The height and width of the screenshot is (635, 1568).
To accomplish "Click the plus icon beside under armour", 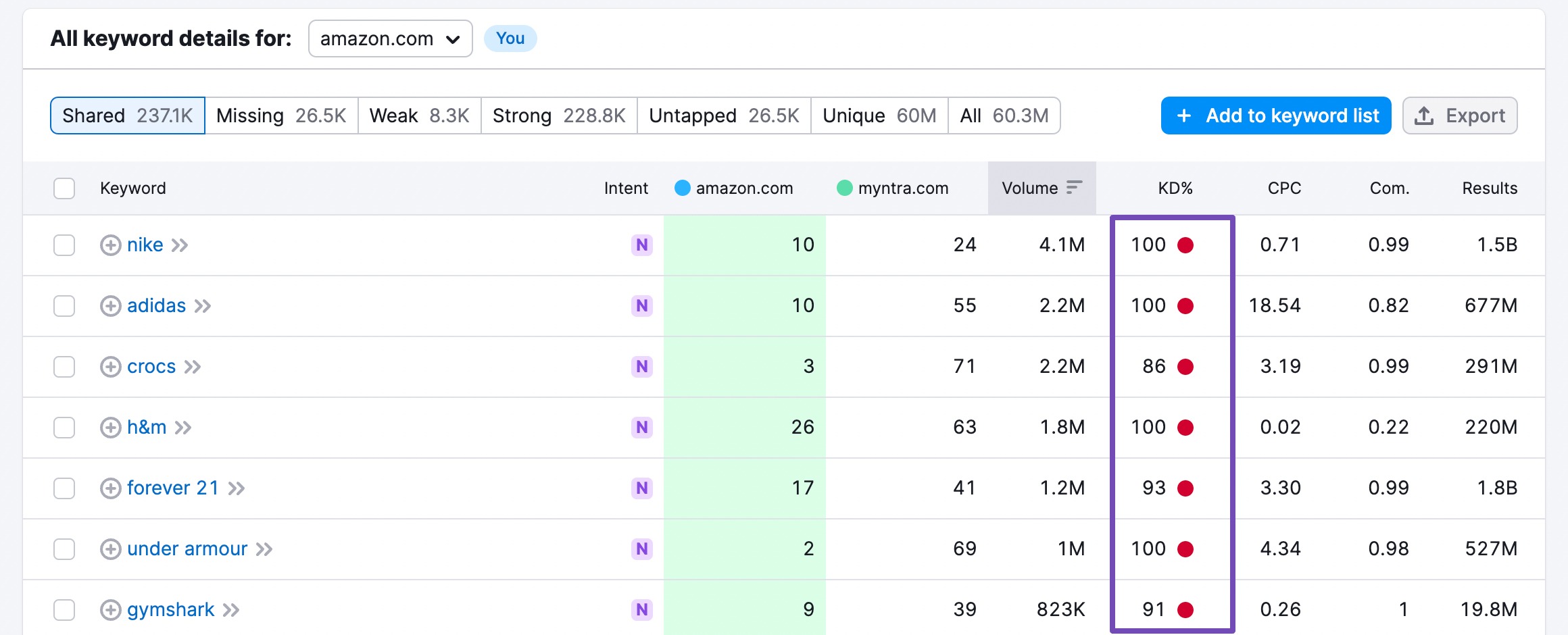I will tap(111, 549).
